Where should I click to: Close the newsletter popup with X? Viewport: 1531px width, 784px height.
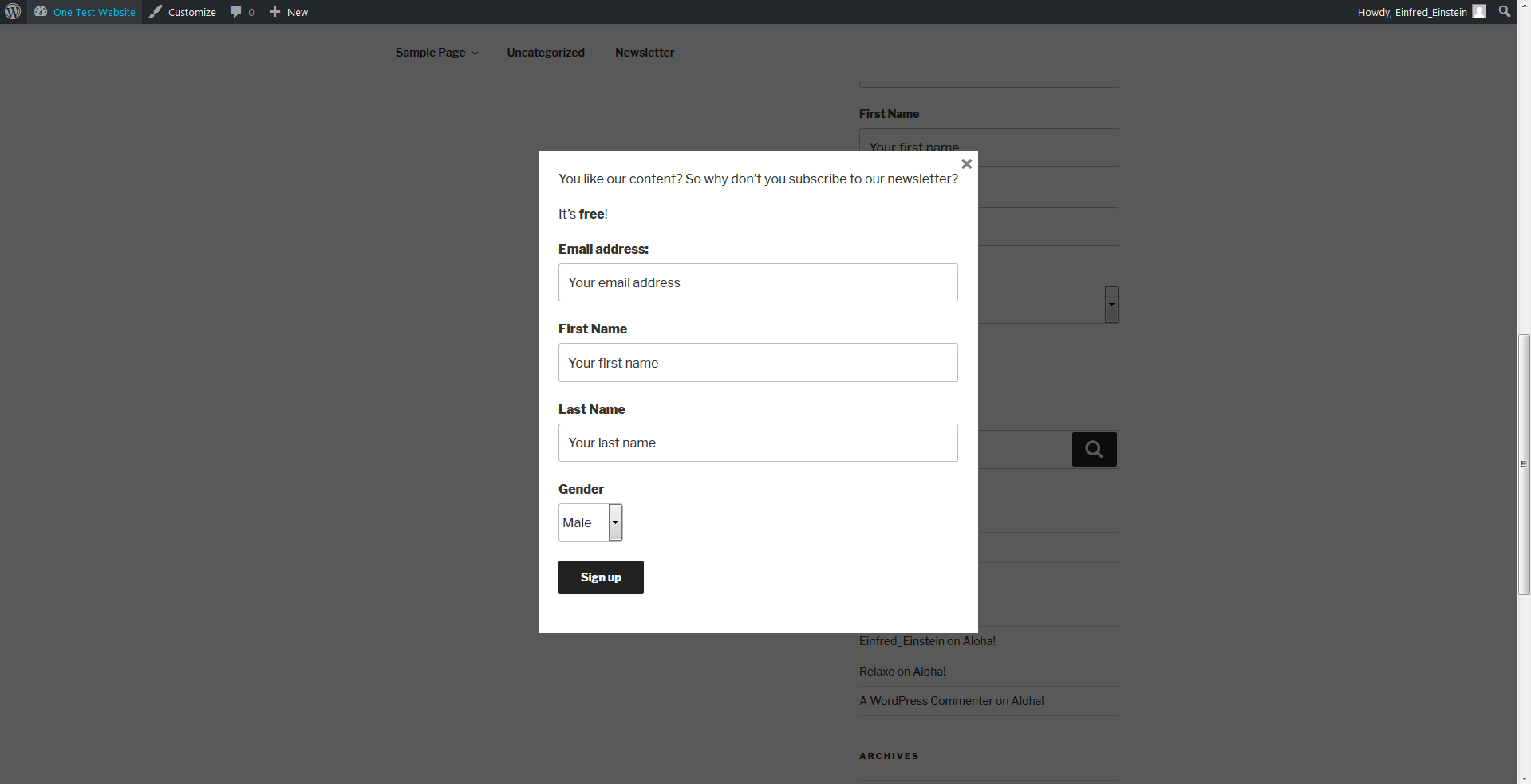point(966,163)
